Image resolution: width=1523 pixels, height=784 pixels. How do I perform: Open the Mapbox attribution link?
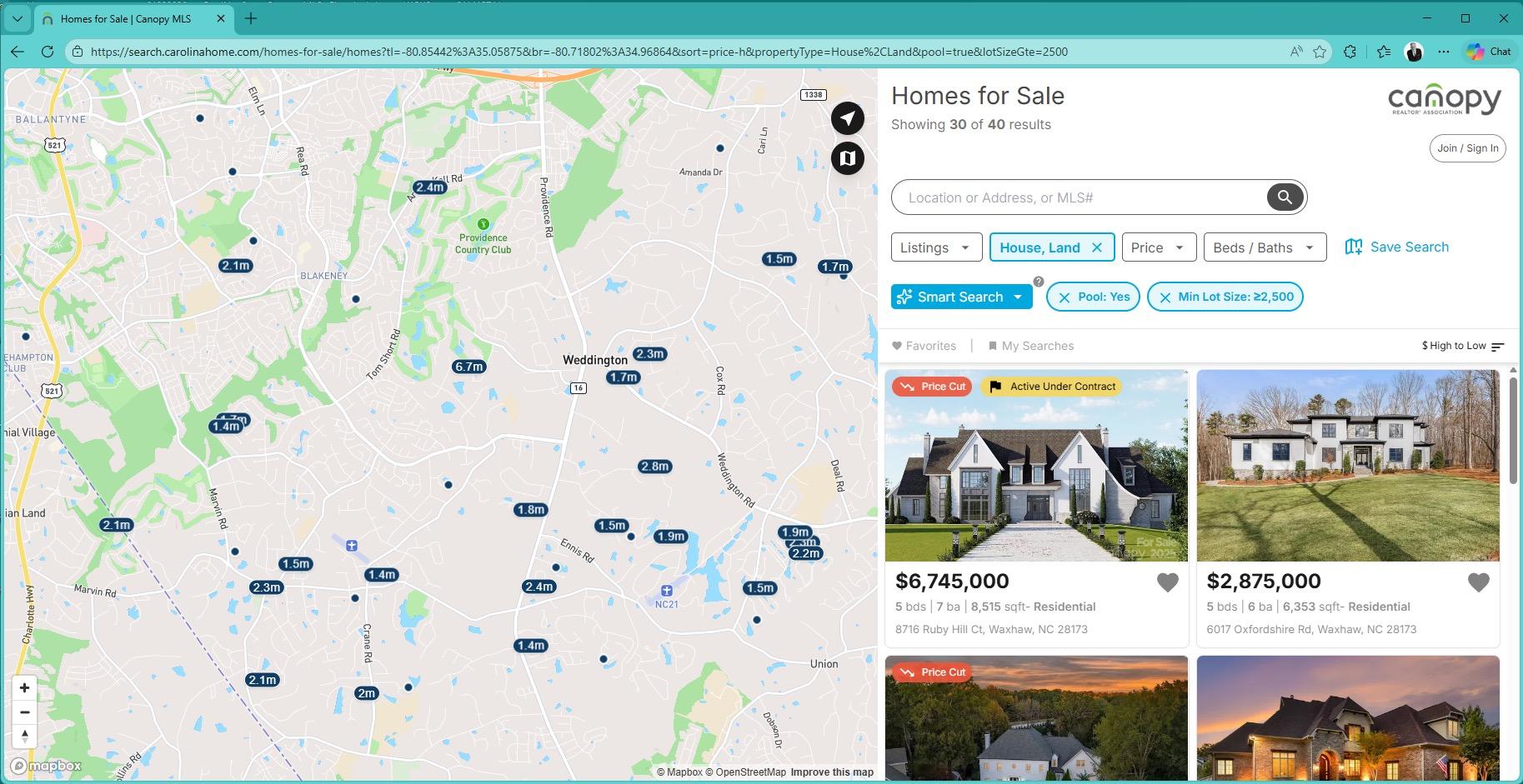tap(679, 772)
